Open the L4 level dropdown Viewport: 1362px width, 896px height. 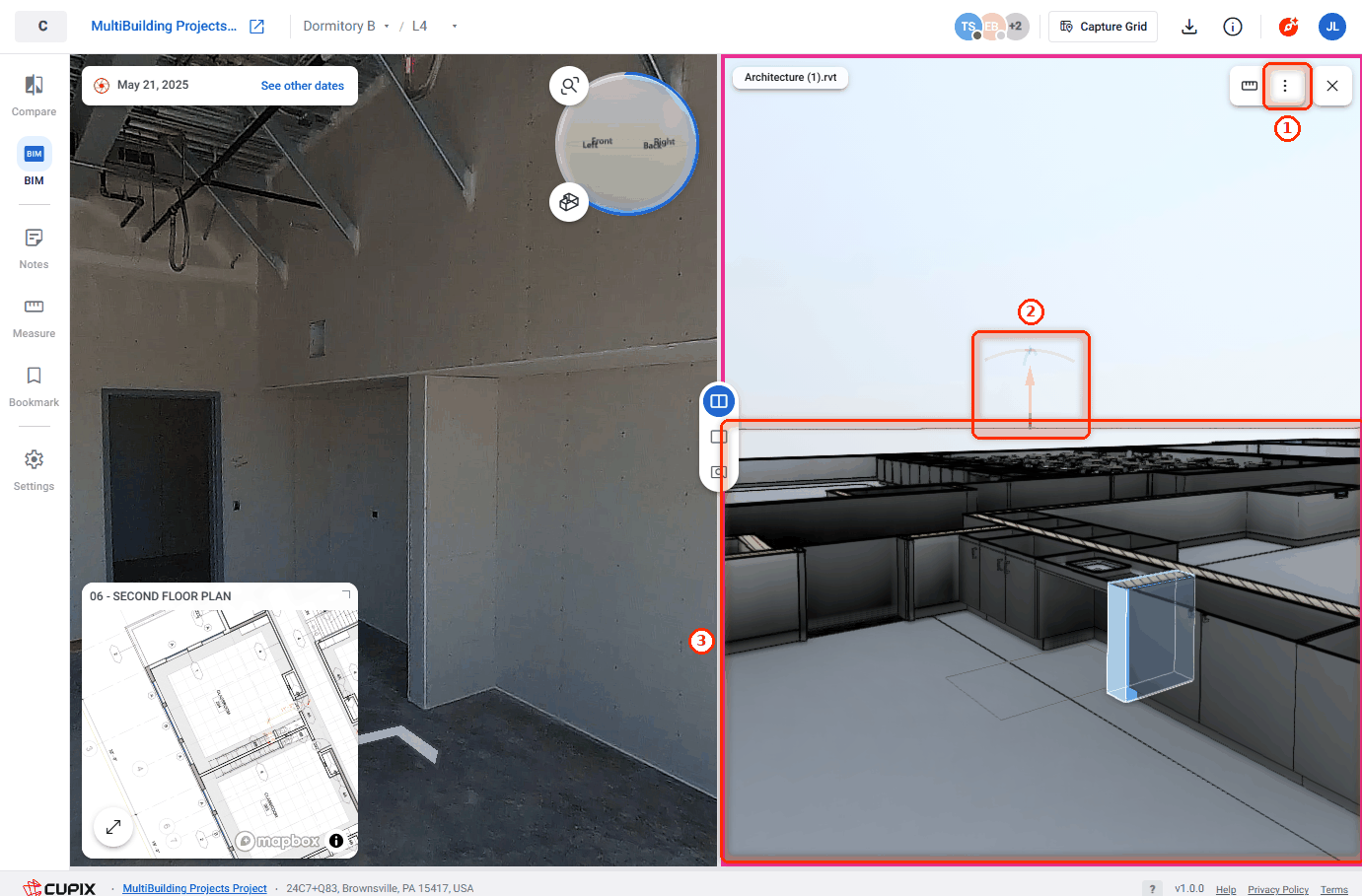pos(434,27)
